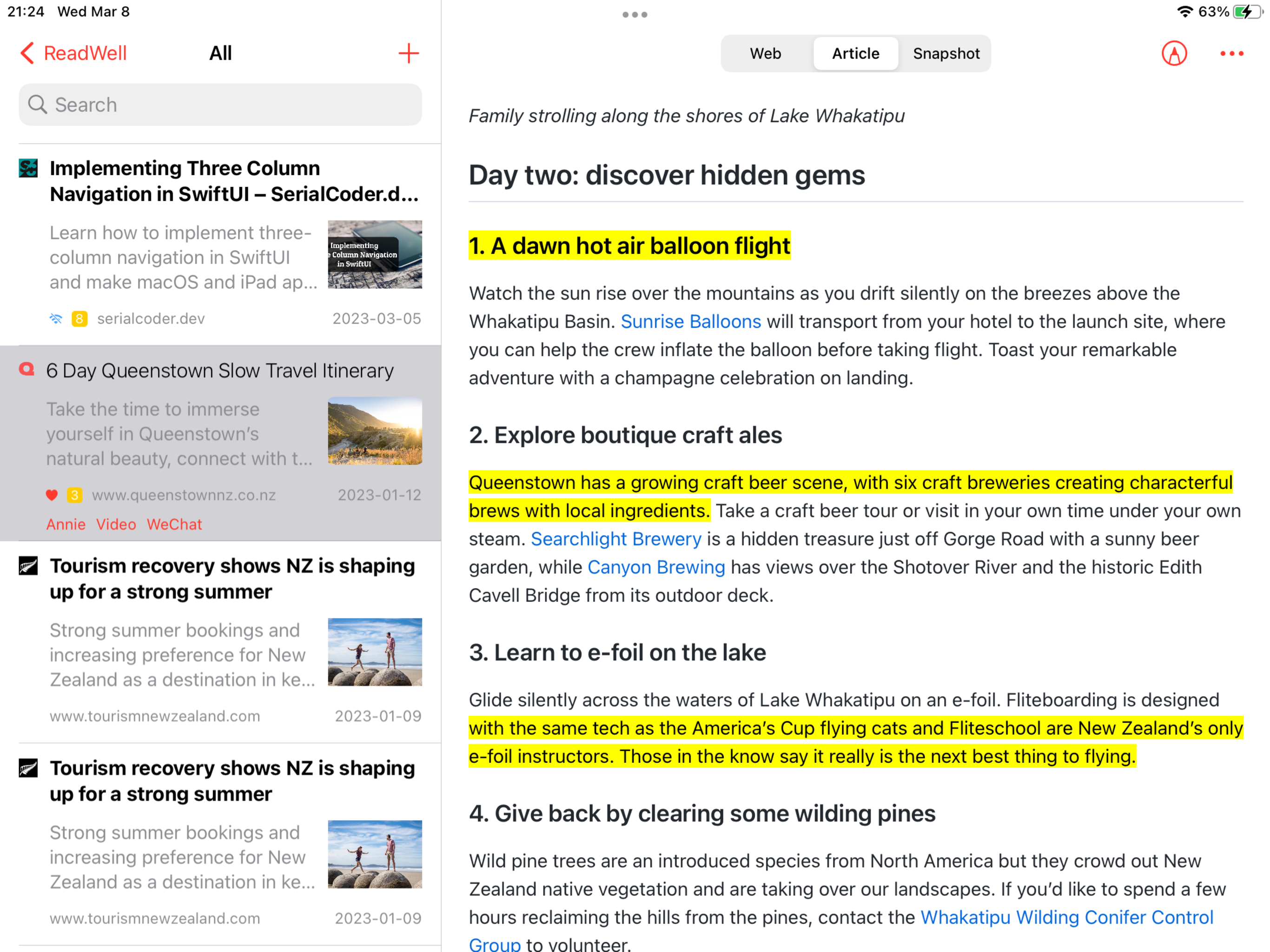Click the offline cached icon by serialcoder.dev
The width and height of the screenshot is (1270, 952).
(x=56, y=319)
